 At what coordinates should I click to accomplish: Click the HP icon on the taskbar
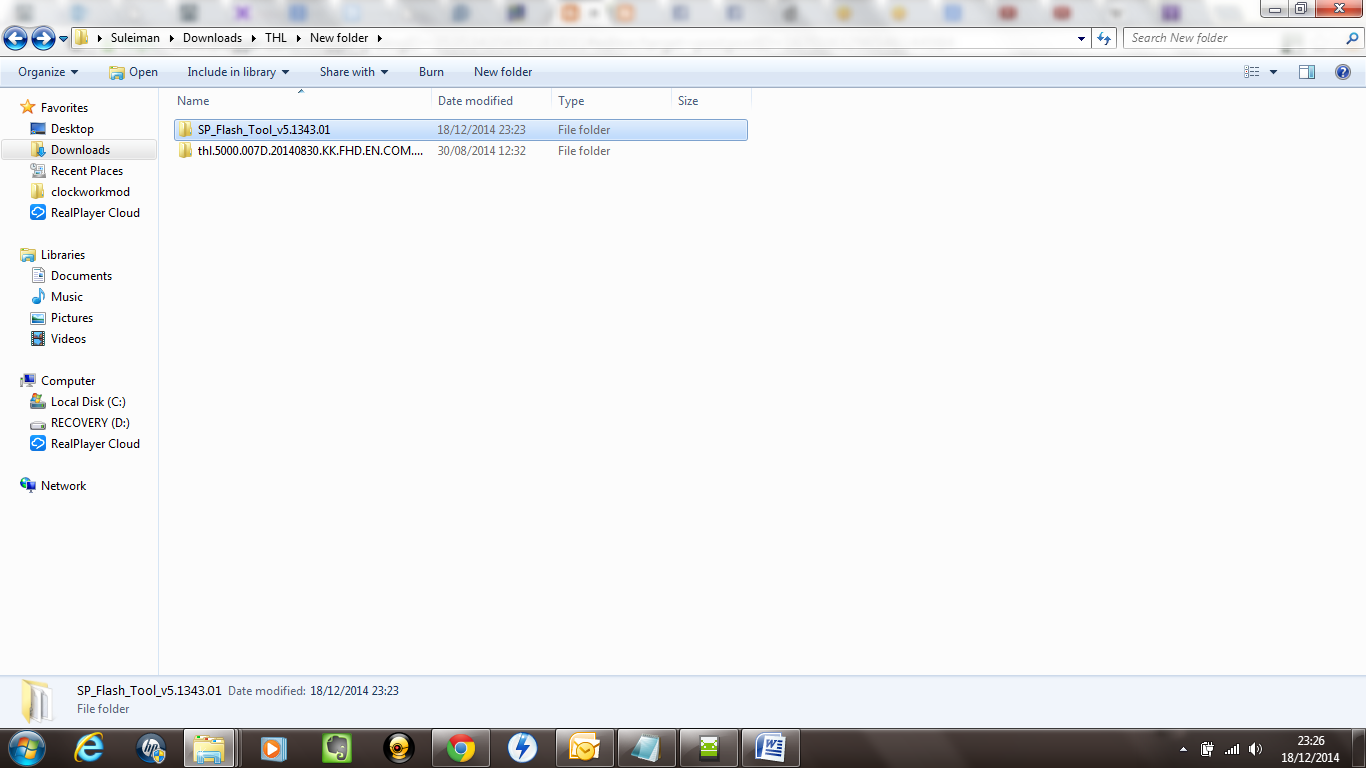pos(151,748)
